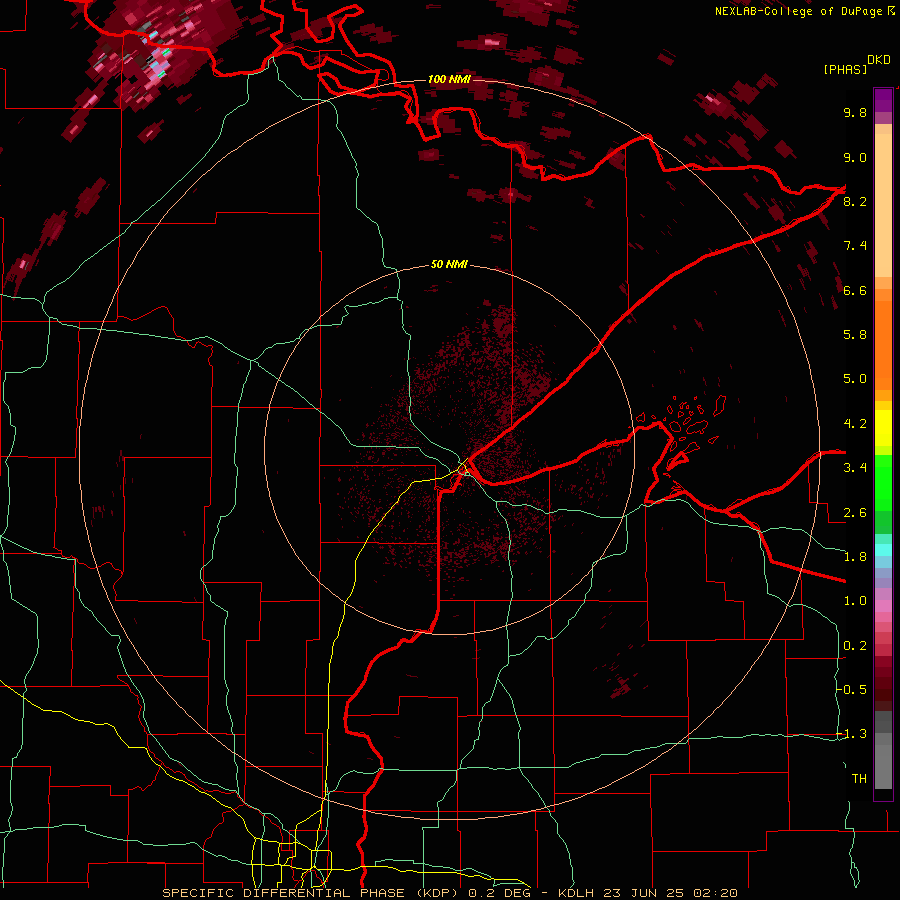Click the [PHAS] units label
Image resolution: width=900 pixels, height=900 pixels.
tap(844, 69)
